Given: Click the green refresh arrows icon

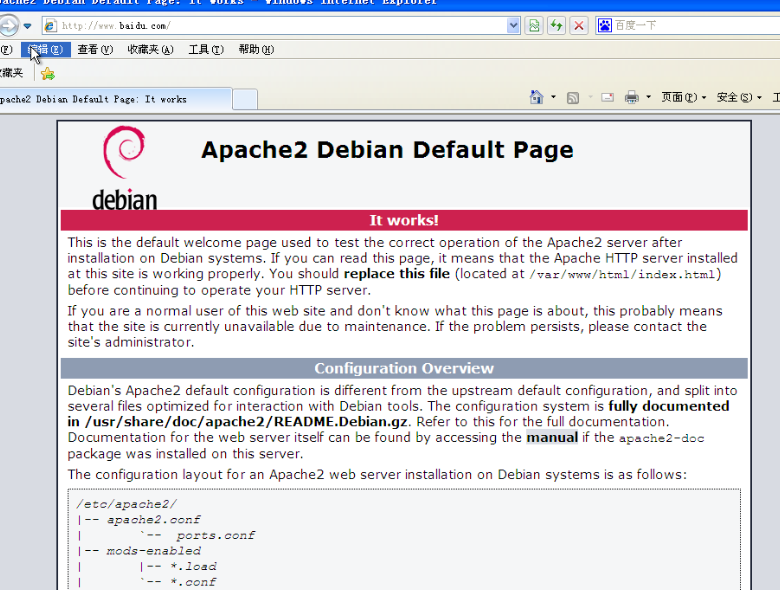Looking at the screenshot, I should [556, 25].
